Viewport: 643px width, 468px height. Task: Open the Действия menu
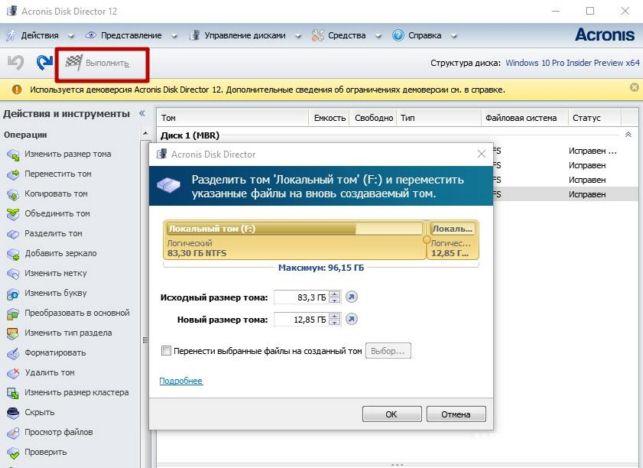(40, 35)
